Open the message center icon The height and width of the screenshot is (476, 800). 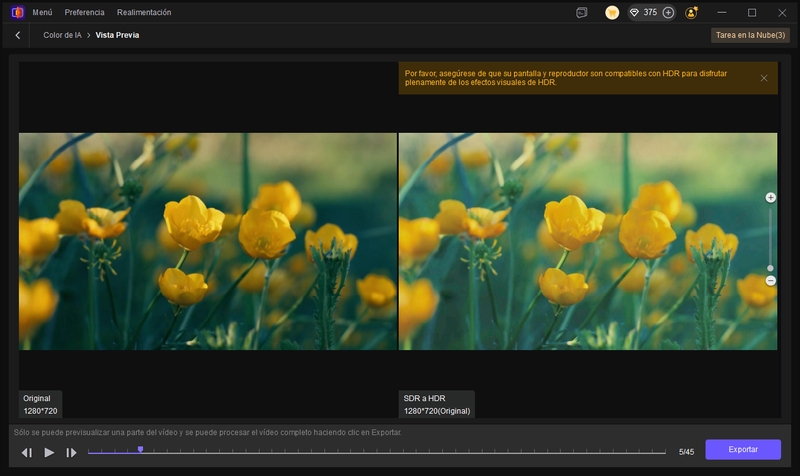point(582,13)
